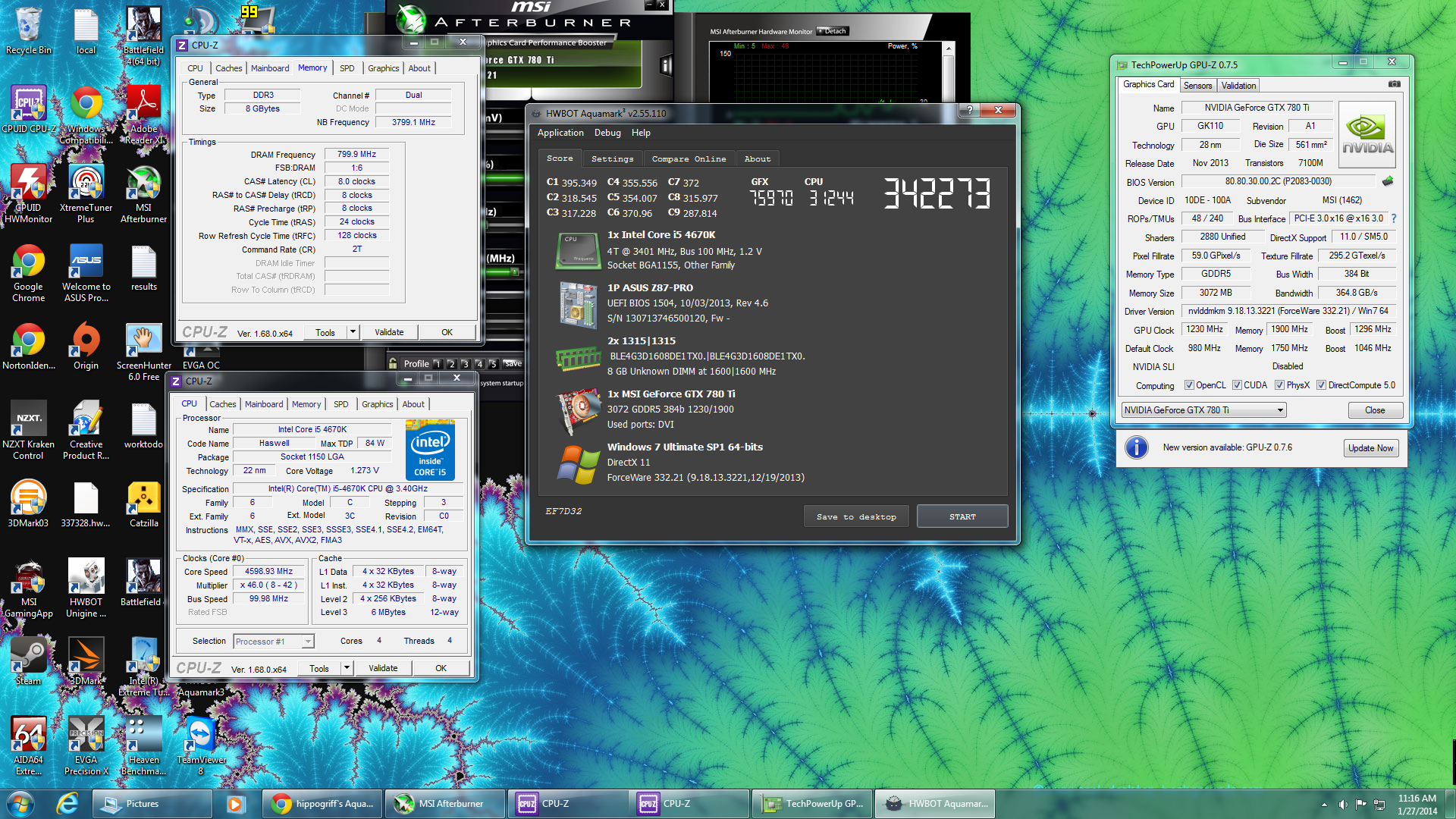The height and width of the screenshot is (819, 1456).
Task: Open Settings tab in Aquamark
Action: (x=612, y=159)
